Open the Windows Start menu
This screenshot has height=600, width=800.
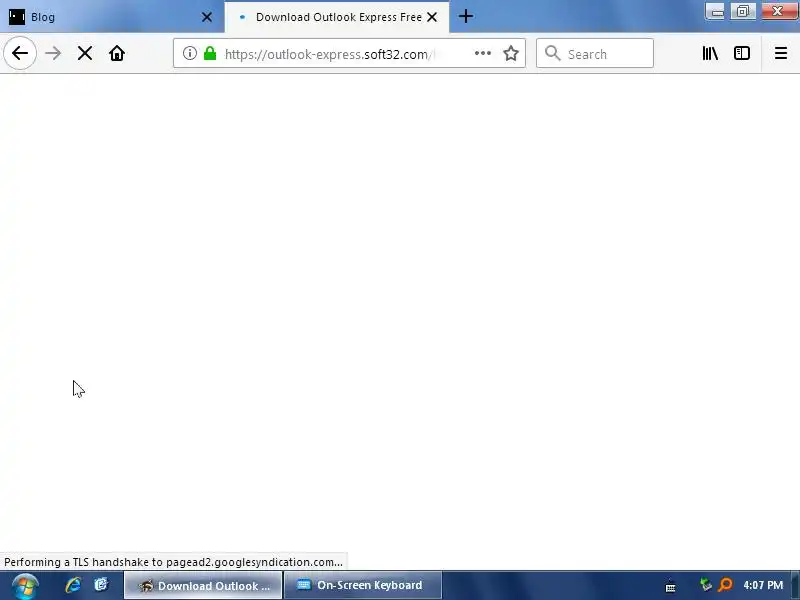(x=24, y=586)
